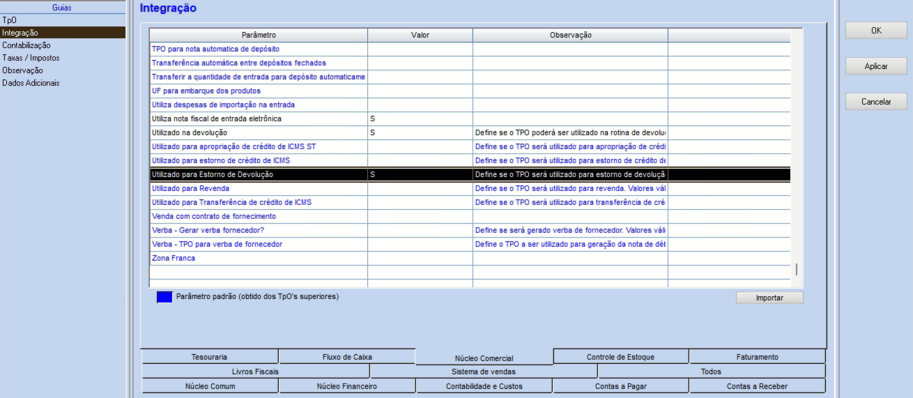Click the empty Valor cell for Zona Franca
The height and width of the screenshot is (398, 913).
click(x=420, y=258)
